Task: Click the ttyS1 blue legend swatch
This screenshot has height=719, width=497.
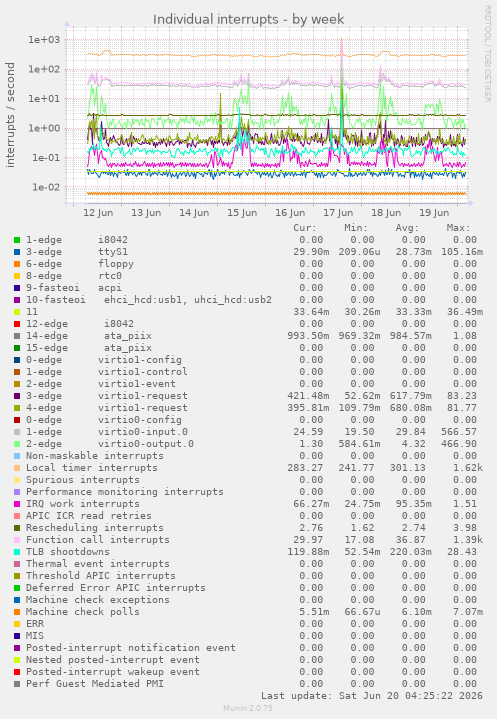Action: click(17, 252)
